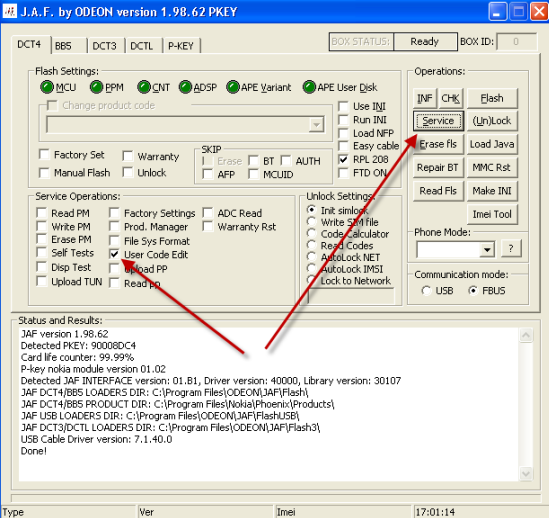Toggle the PPM green indicator
Viewport: 549px width, 518px height.
(x=96, y=87)
